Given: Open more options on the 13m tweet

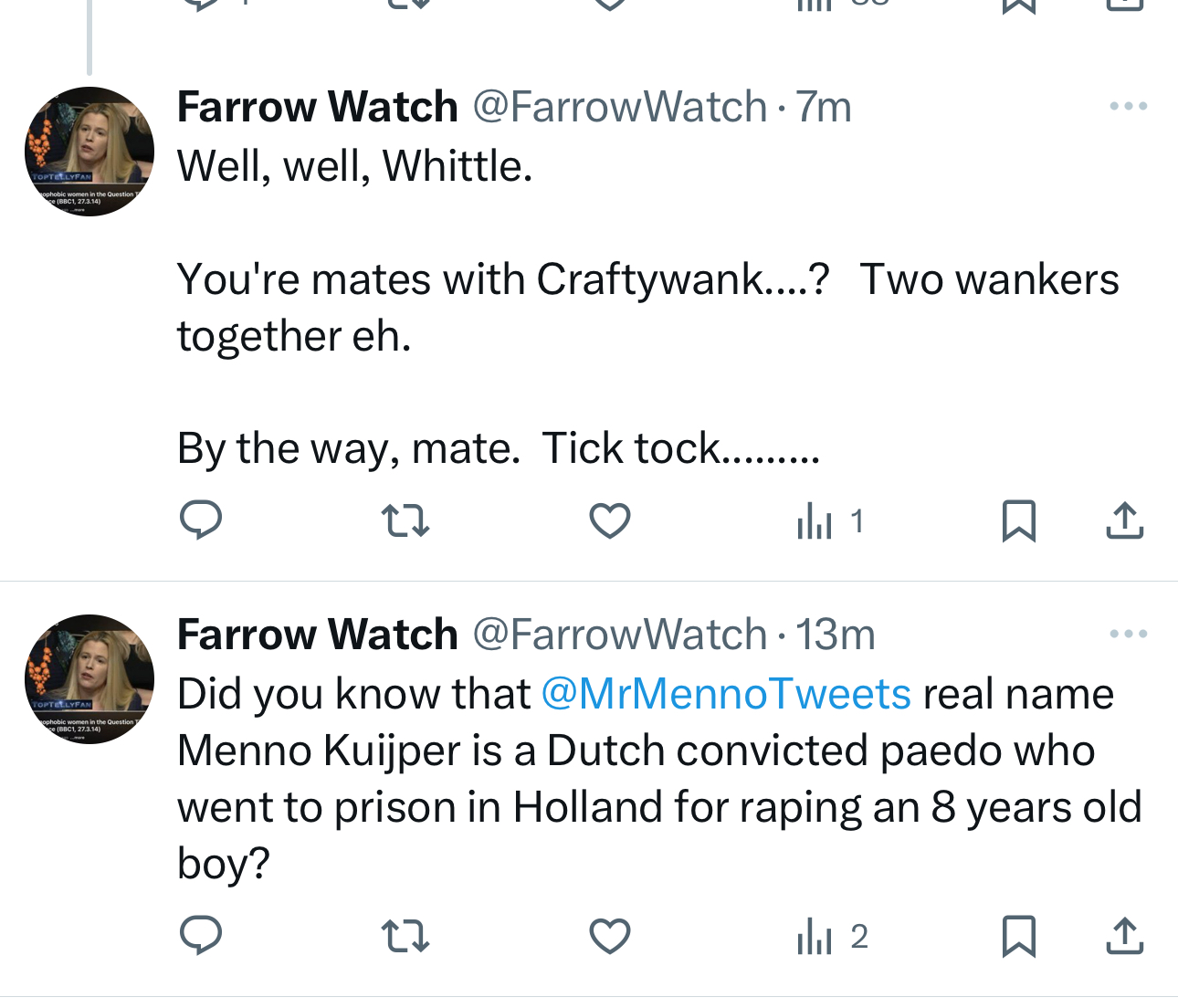Looking at the screenshot, I should click(1128, 634).
